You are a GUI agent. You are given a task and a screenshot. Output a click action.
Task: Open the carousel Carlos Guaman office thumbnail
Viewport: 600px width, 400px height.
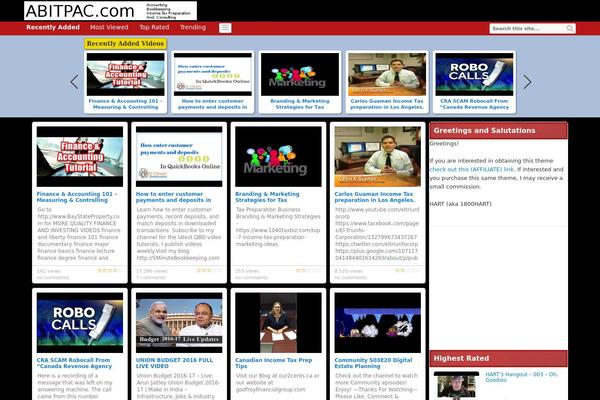[x=387, y=74]
